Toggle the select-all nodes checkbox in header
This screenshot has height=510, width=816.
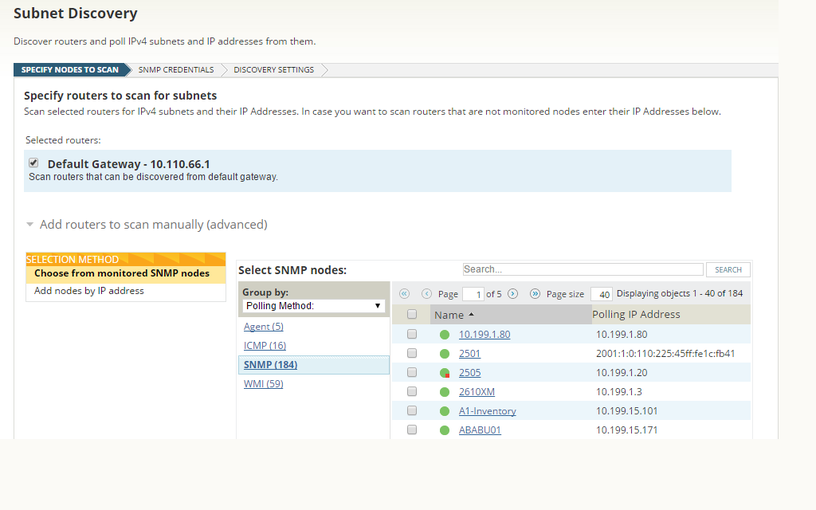(412, 314)
